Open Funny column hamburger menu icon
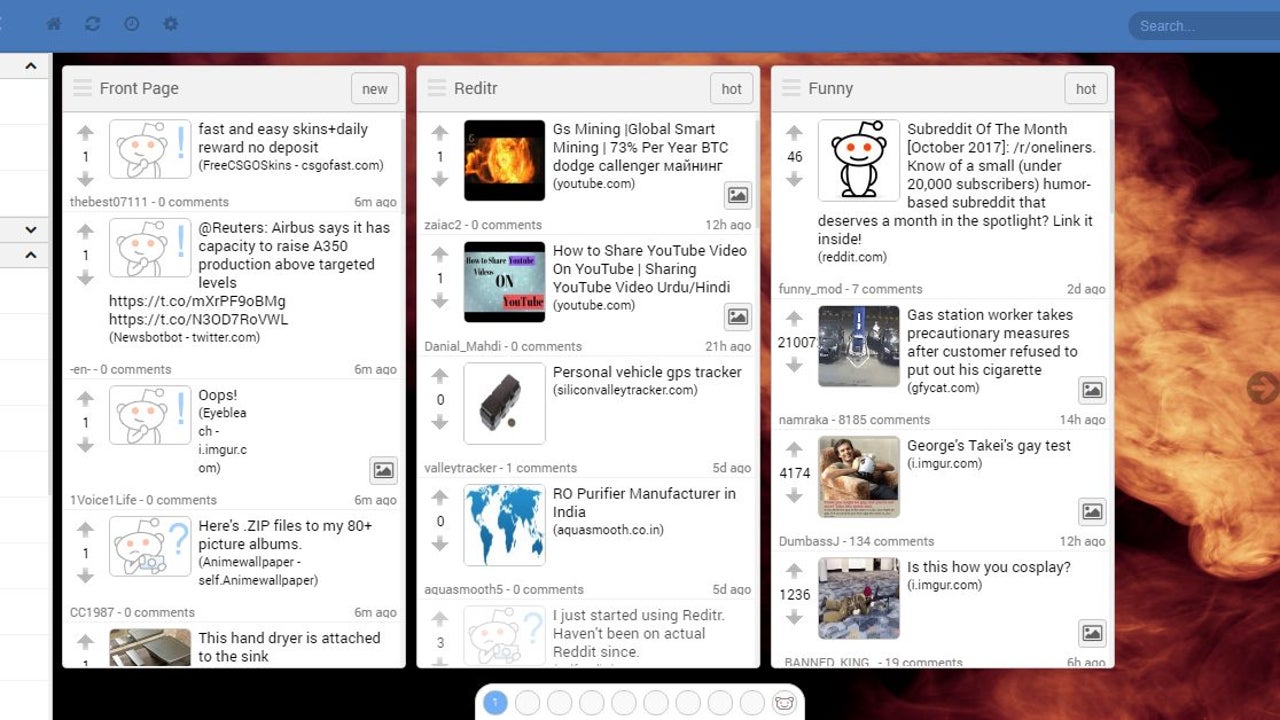This screenshot has width=1280, height=720. click(x=791, y=88)
